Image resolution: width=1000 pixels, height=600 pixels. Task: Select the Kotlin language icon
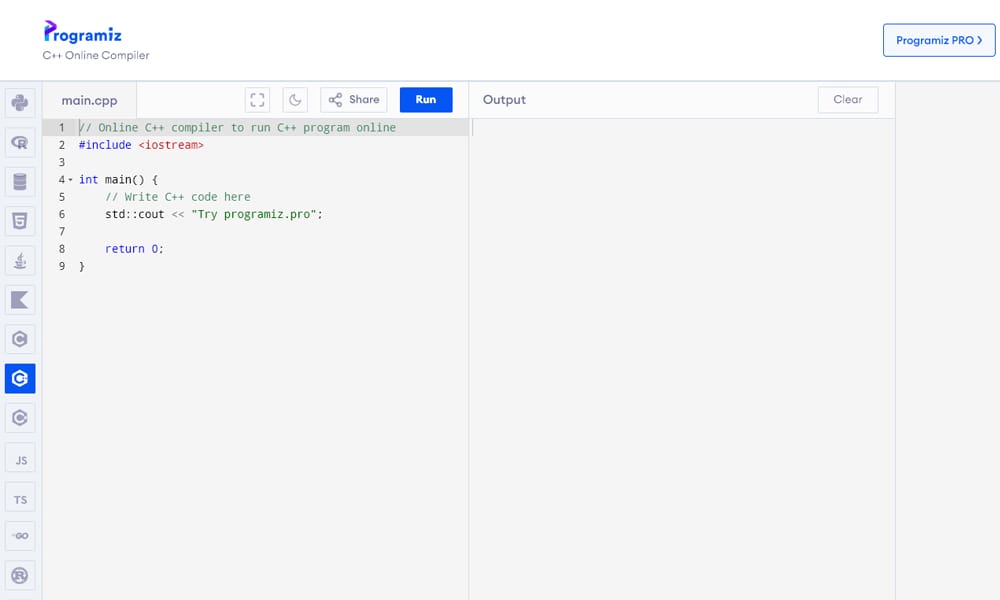coord(20,299)
